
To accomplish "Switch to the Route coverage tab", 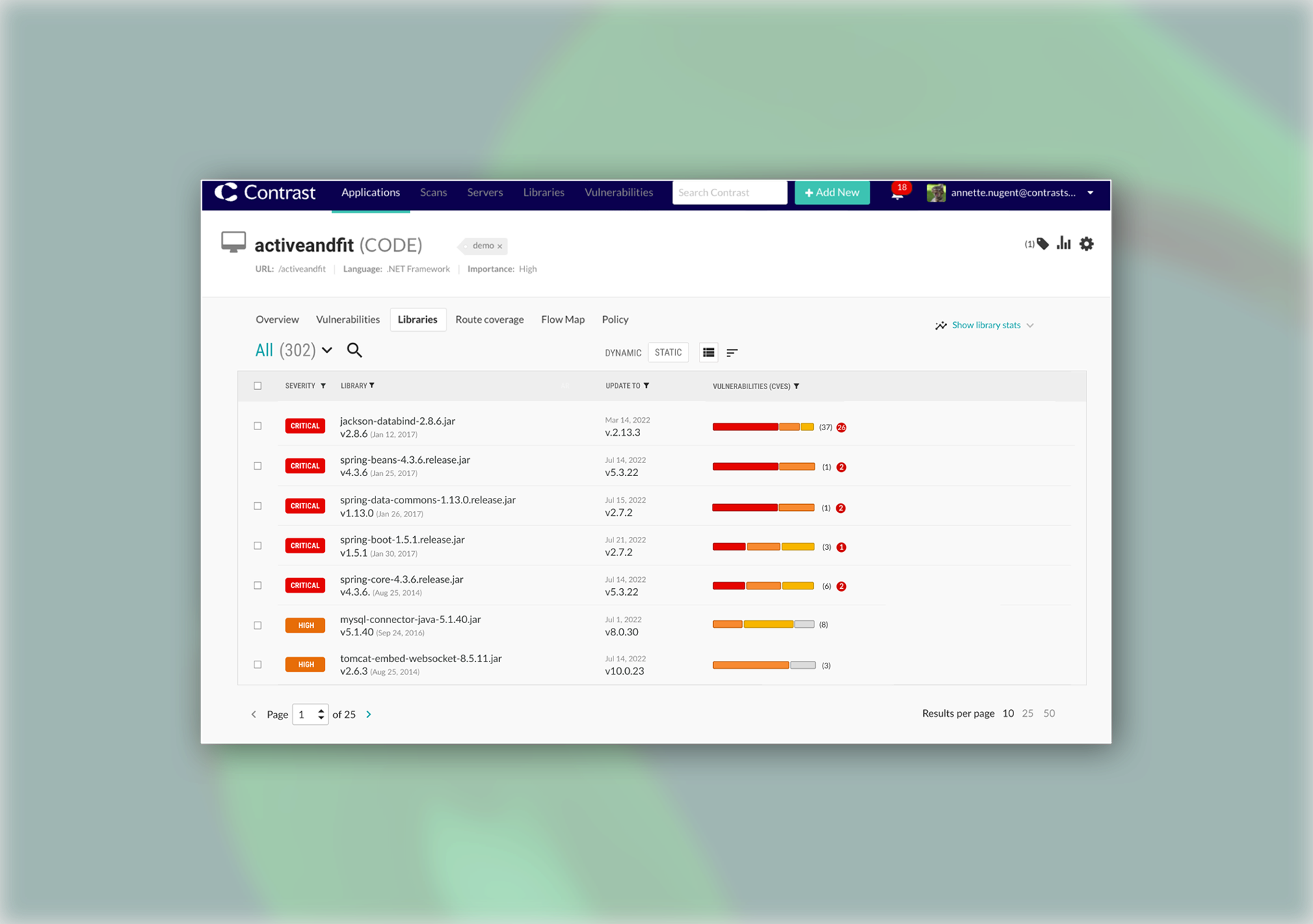I will tap(489, 319).
